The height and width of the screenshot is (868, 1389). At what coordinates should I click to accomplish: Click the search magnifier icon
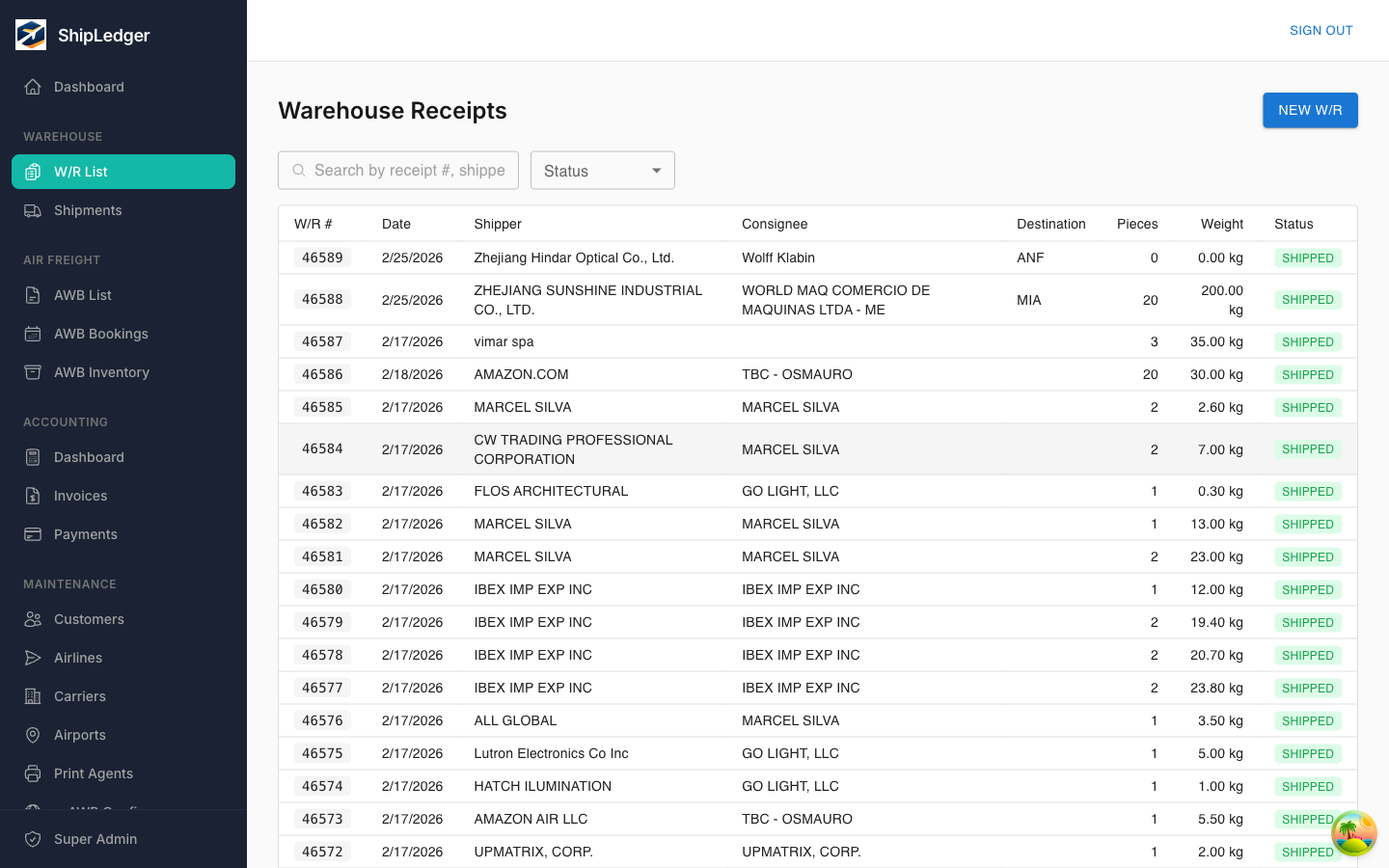(x=299, y=171)
